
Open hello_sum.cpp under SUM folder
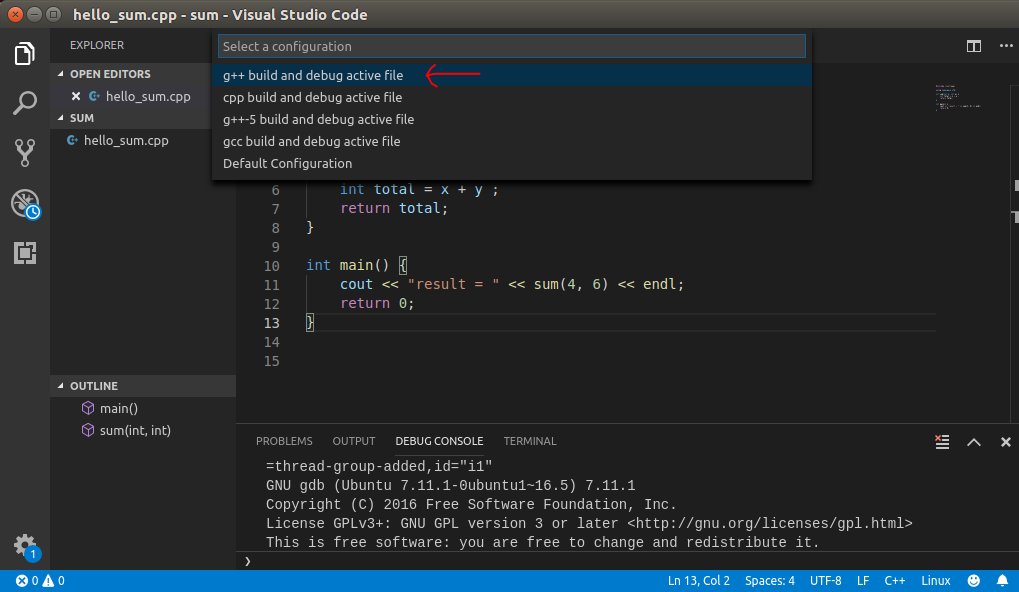[x=125, y=140]
